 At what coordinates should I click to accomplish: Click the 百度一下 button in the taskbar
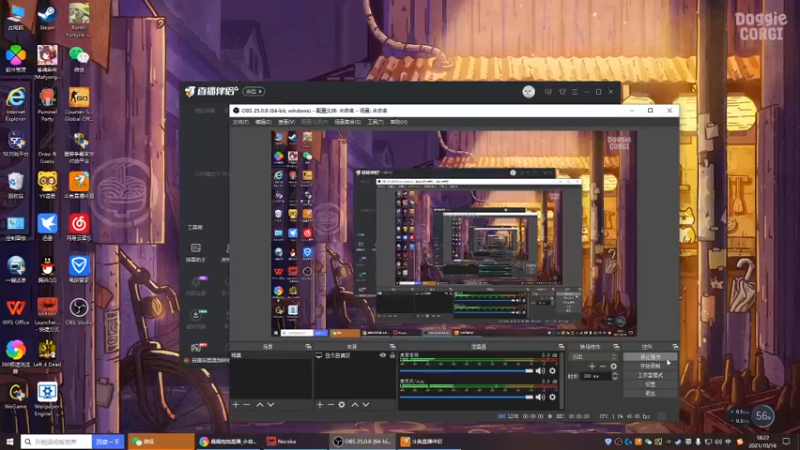(x=108, y=441)
